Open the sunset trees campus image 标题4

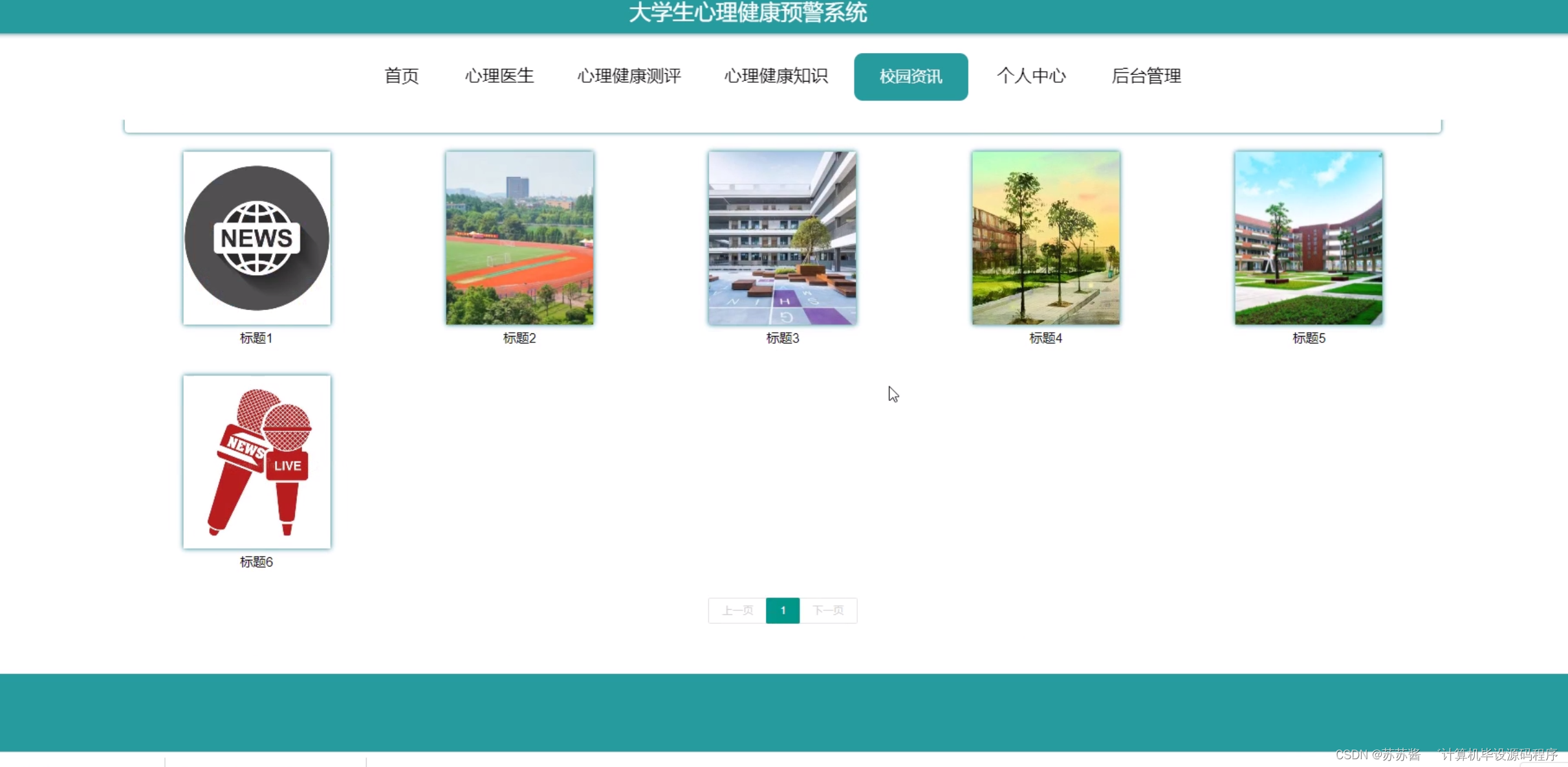[1045, 238]
